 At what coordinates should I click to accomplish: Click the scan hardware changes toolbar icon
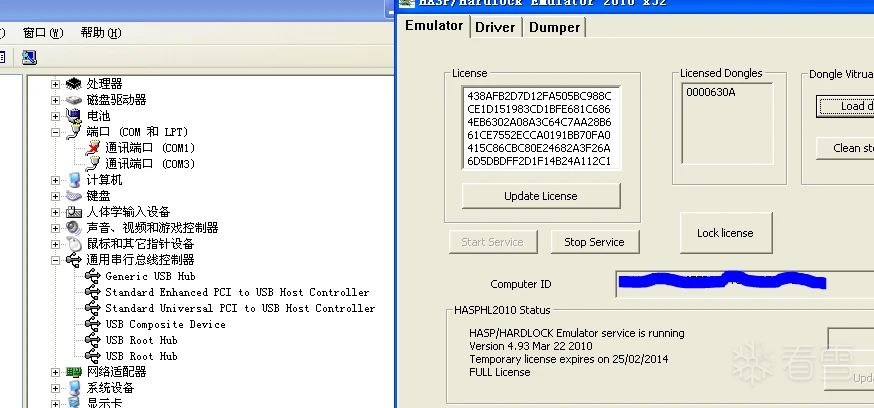[x=29, y=57]
